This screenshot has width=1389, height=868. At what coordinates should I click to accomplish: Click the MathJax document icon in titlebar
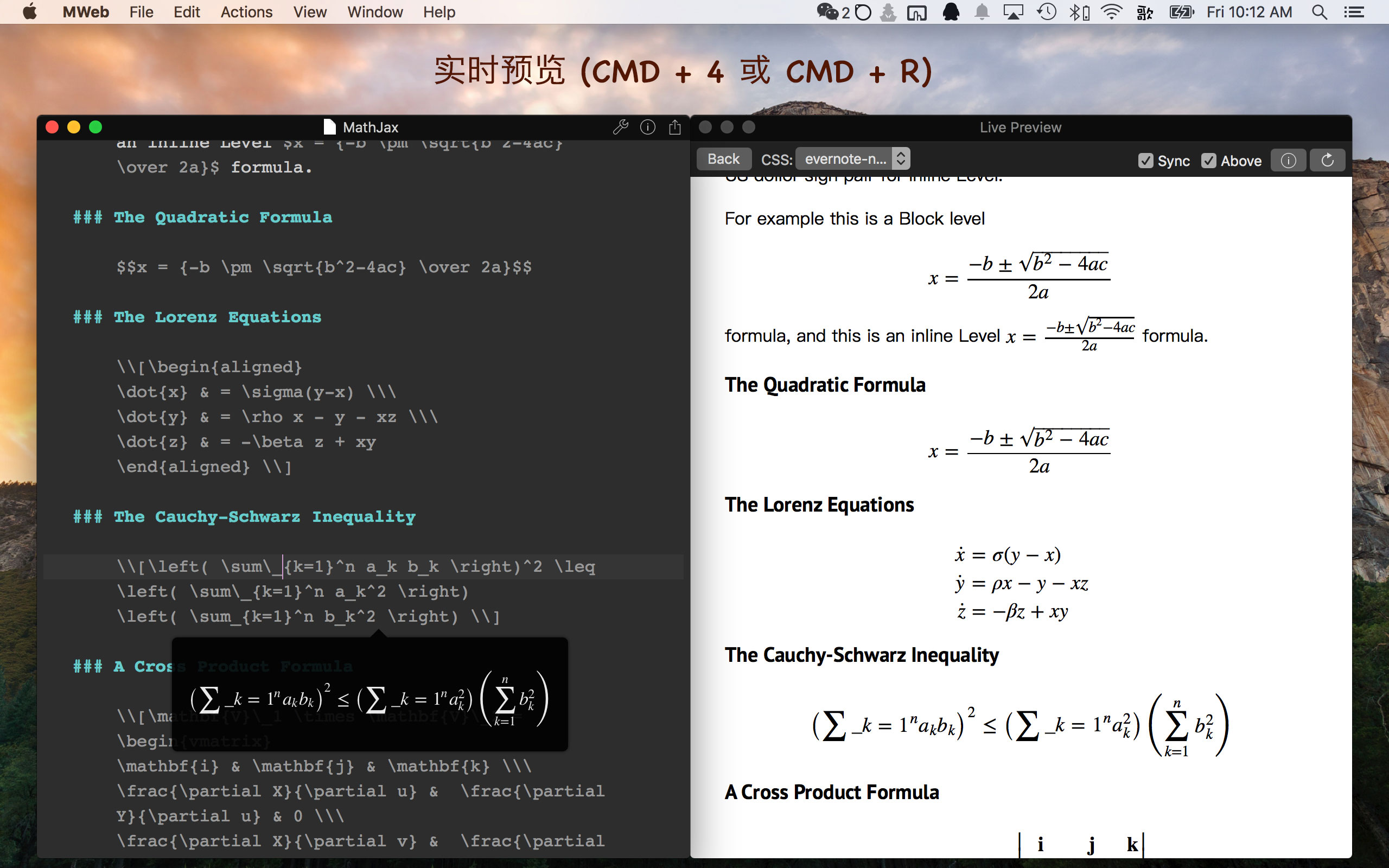pos(329,127)
